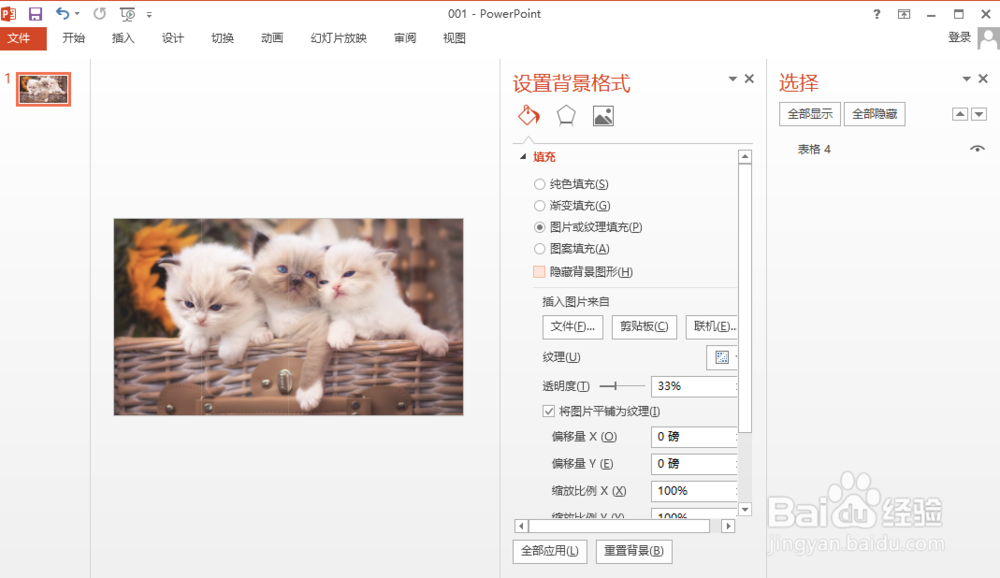Open 设置背景格式 pane options dropdown arrow
This screenshot has width=1000, height=578.
pos(733,78)
